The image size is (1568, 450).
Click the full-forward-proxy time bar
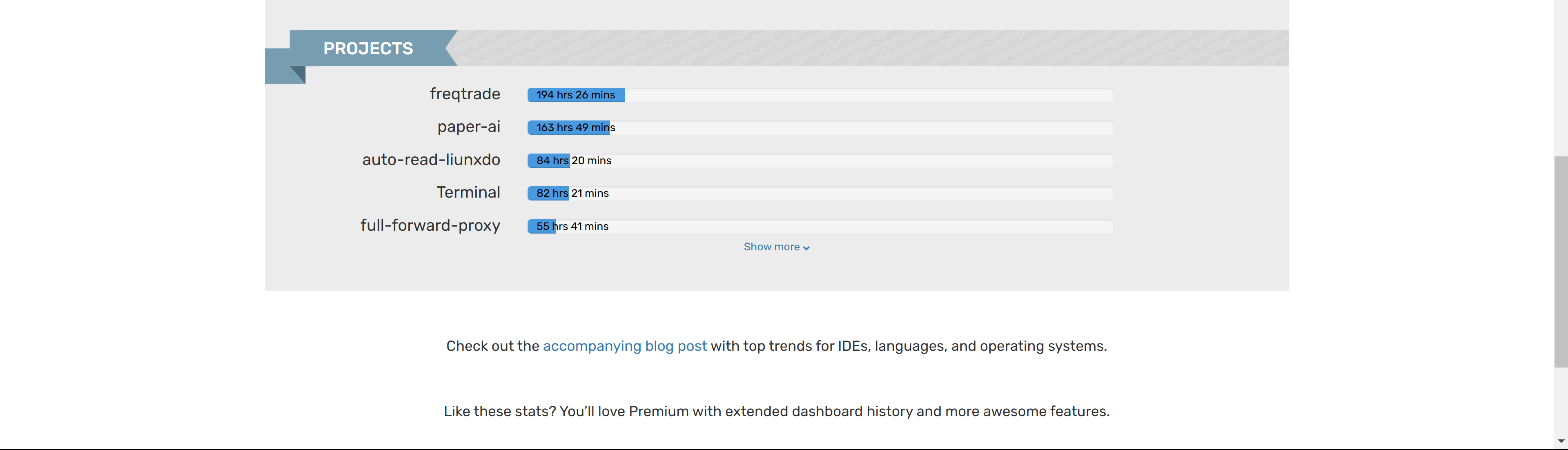click(820, 227)
